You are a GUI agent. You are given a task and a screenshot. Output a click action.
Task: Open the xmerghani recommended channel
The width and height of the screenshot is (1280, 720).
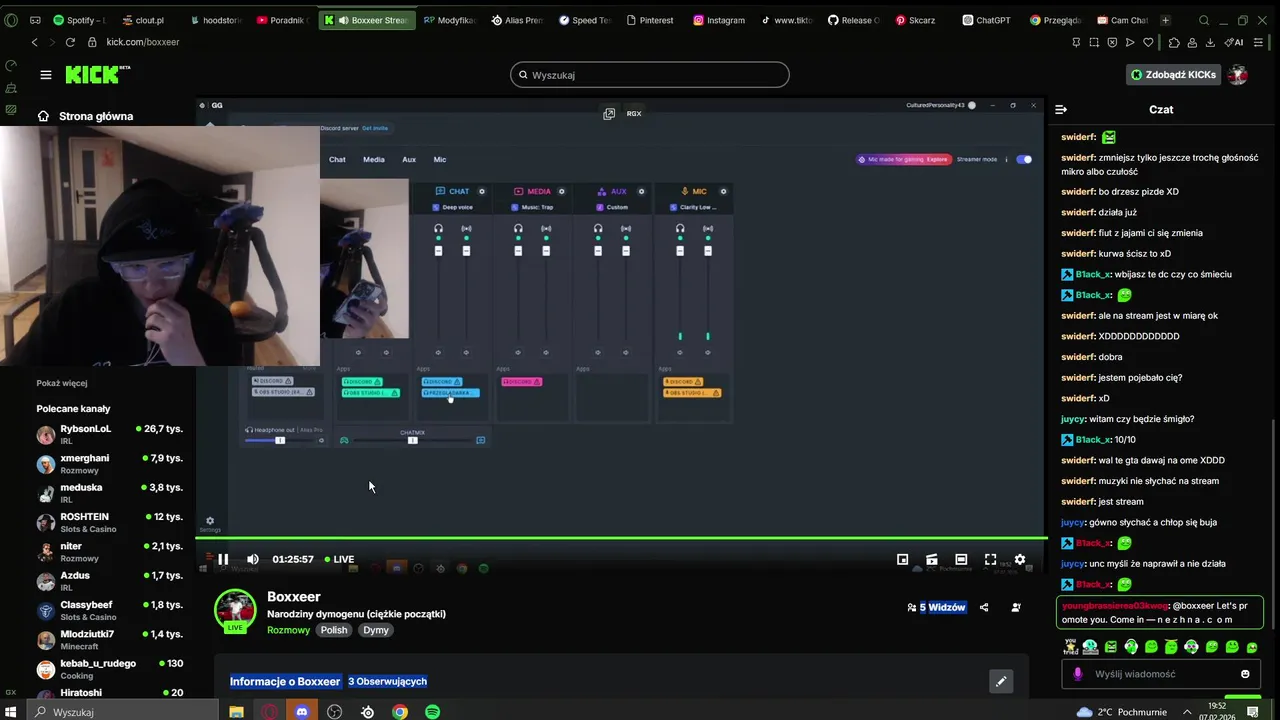coord(110,464)
